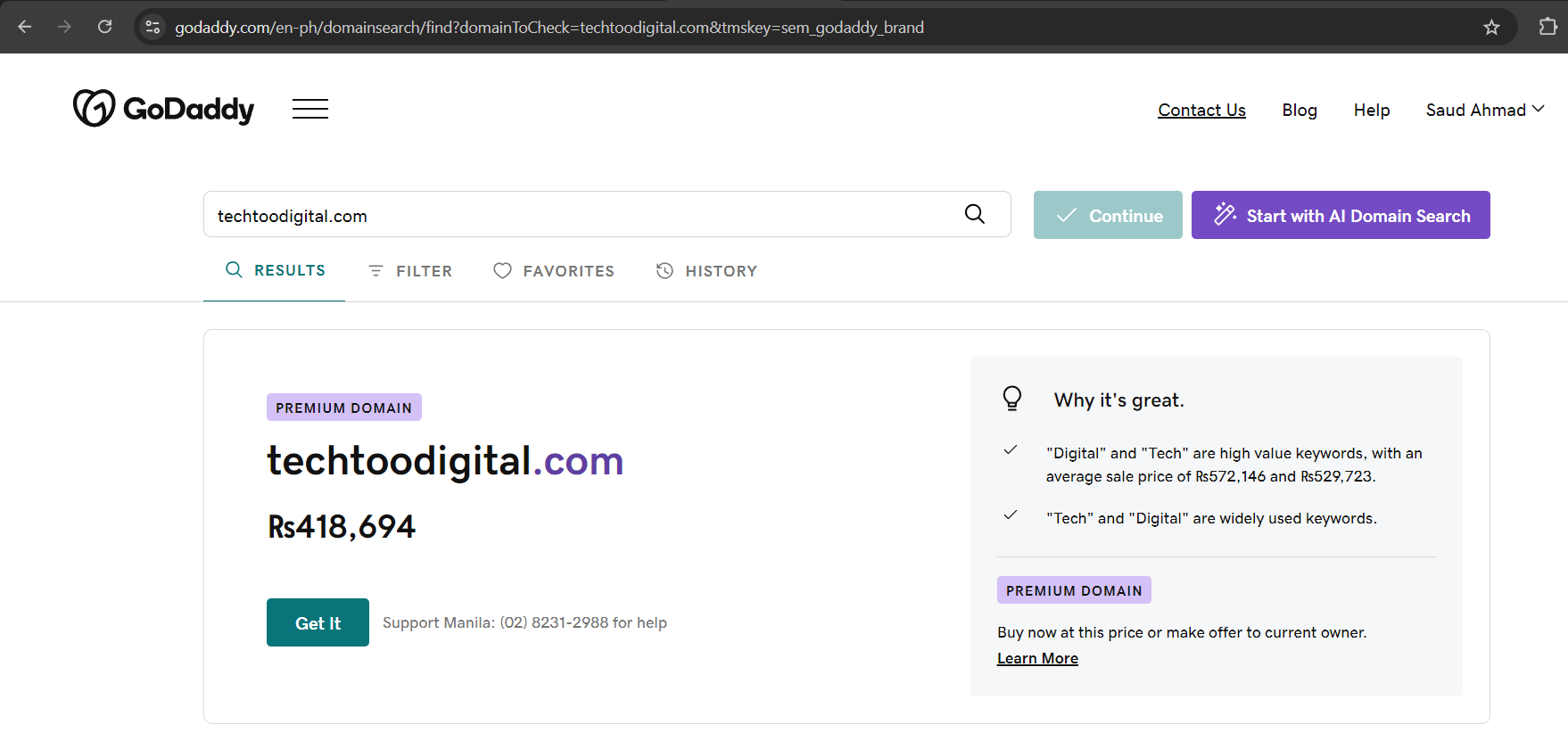Viewport: 1568px width, 733px height.
Task: Start with AI Domain Search
Action: (1340, 215)
